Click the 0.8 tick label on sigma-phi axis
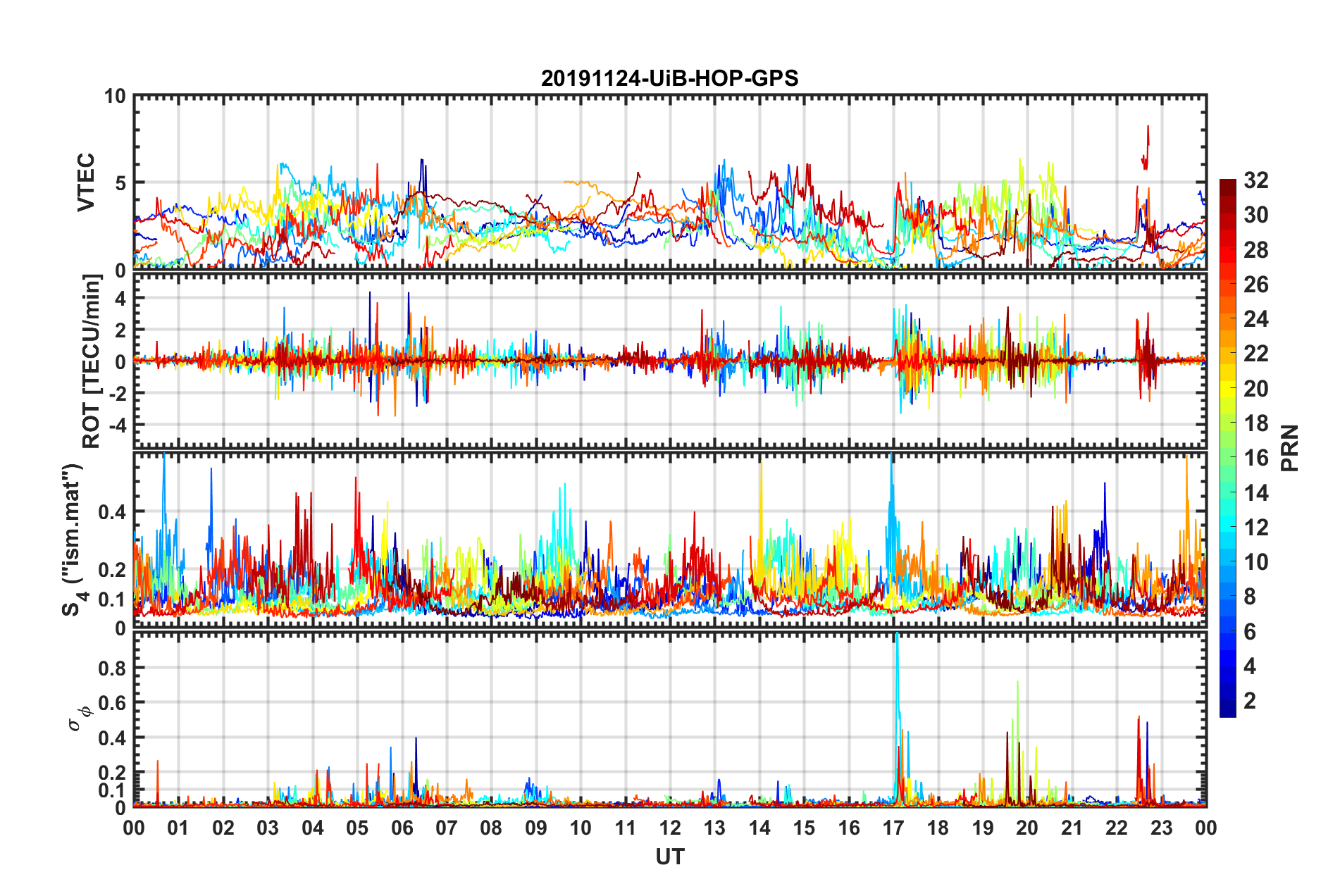 pos(113,668)
